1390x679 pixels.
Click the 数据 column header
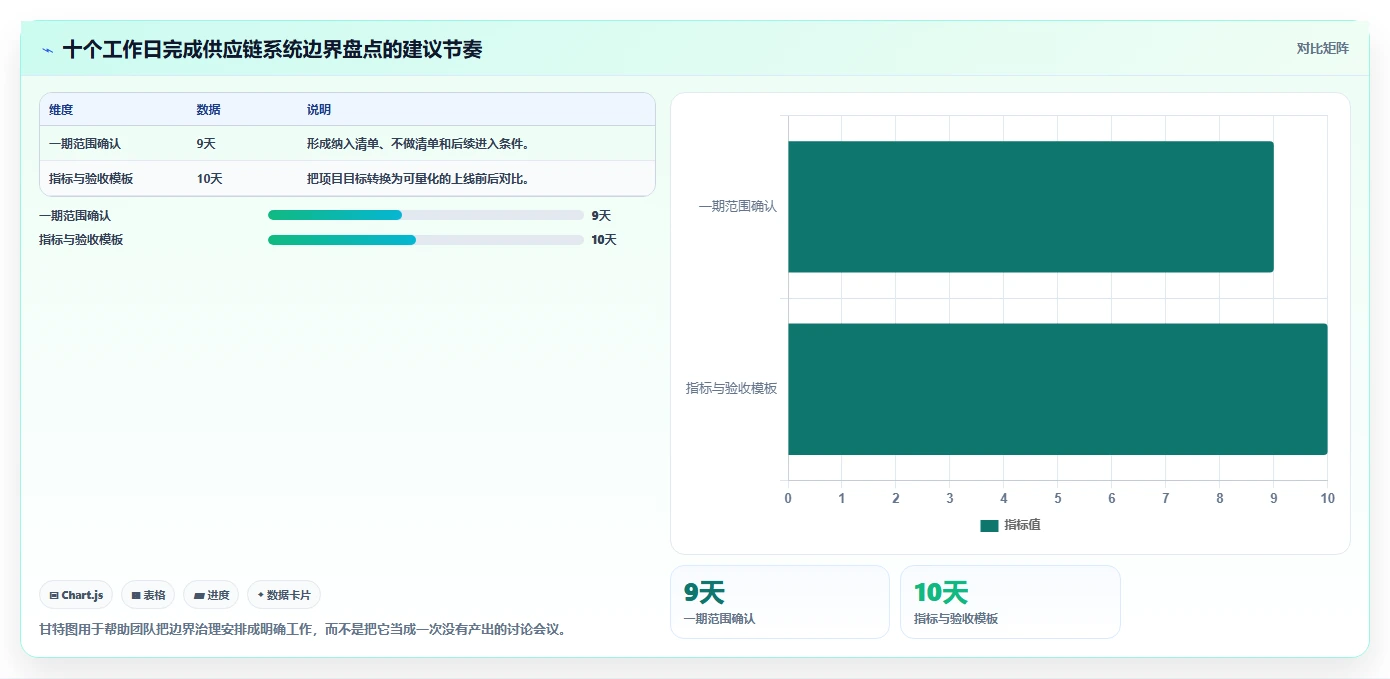pos(209,110)
